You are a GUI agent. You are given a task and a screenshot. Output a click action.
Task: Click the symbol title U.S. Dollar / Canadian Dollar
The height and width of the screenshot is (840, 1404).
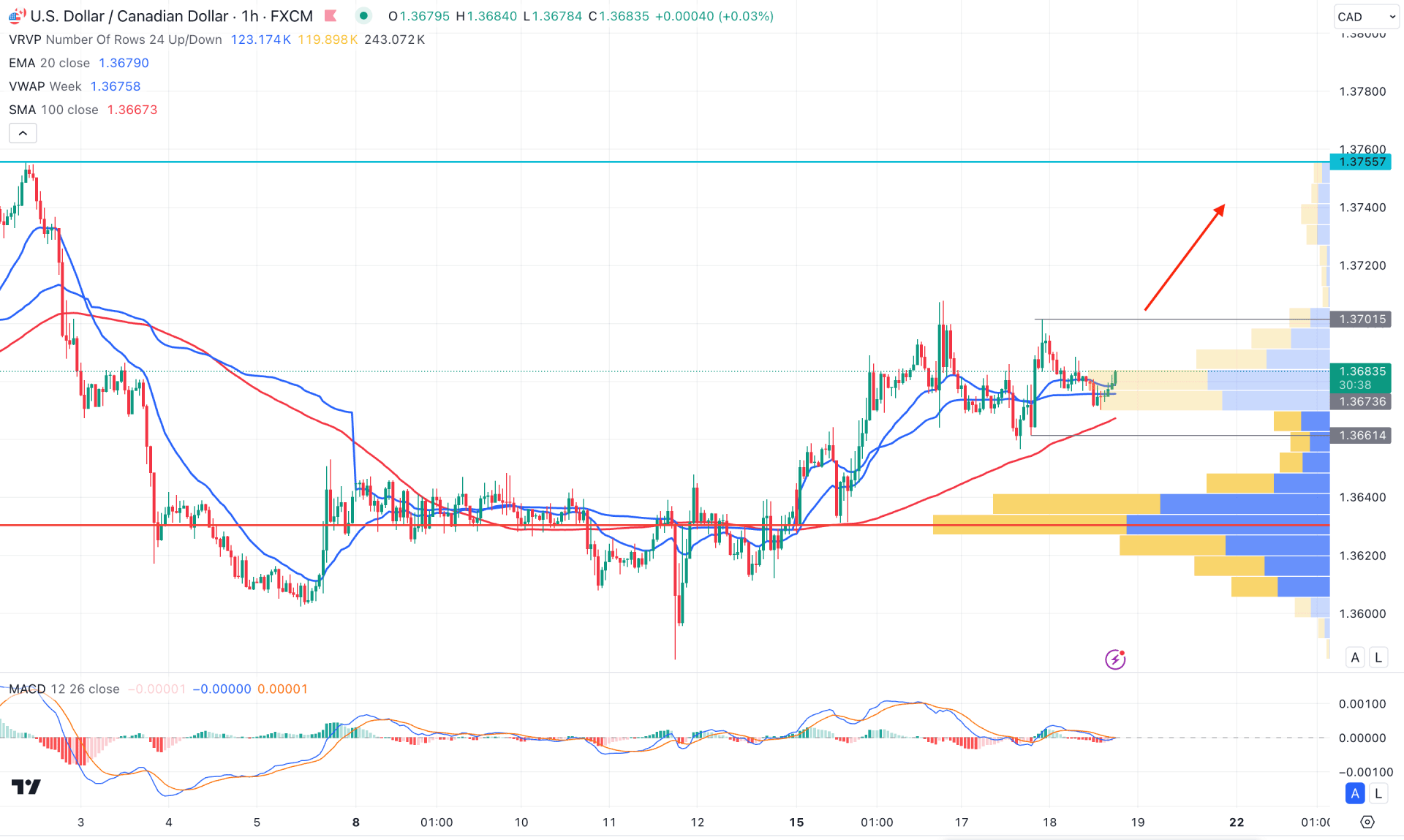coord(129,15)
